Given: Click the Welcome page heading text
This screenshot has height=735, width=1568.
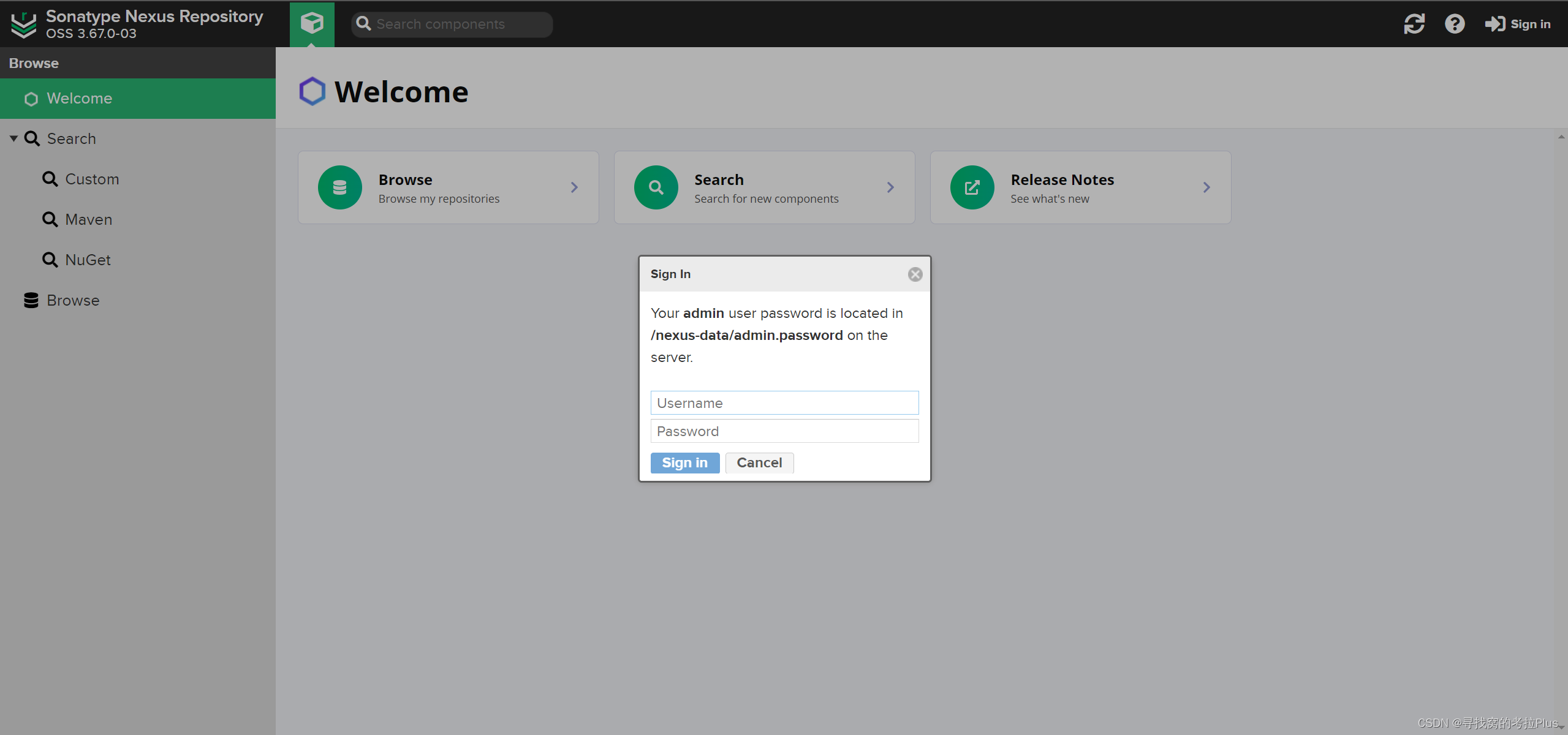Looking at the screenshot, I should [401, 92].
